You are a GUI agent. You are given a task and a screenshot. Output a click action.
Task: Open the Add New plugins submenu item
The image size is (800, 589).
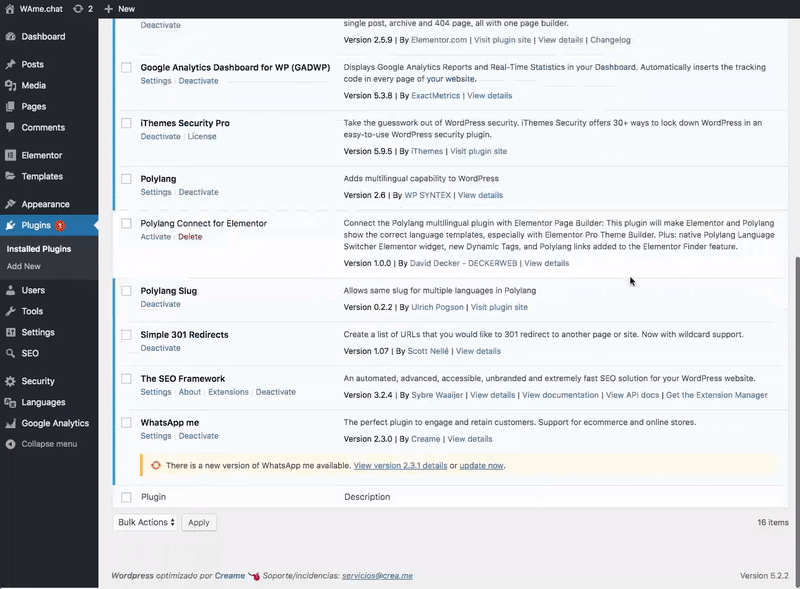24,267
